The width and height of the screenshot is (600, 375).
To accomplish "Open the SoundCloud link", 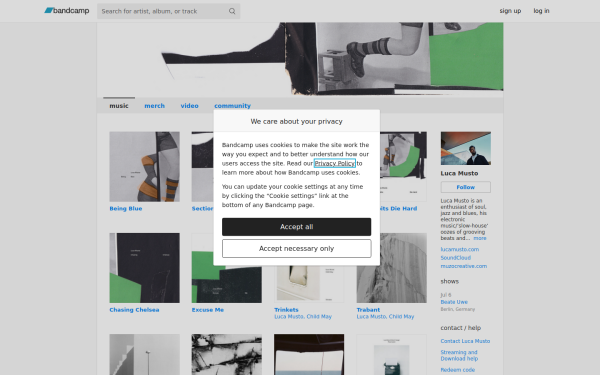I will pos(455,258).
